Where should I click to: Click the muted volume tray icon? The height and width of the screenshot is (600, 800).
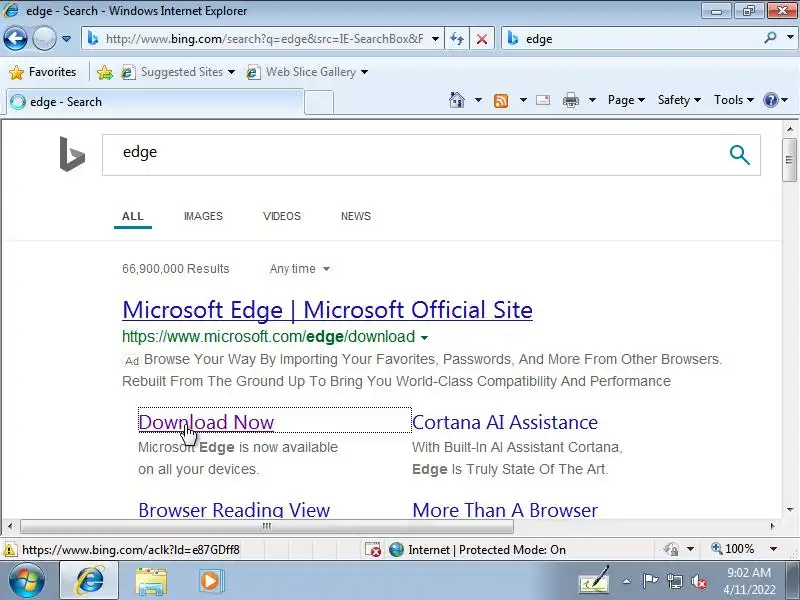click(x=698, y=581)
